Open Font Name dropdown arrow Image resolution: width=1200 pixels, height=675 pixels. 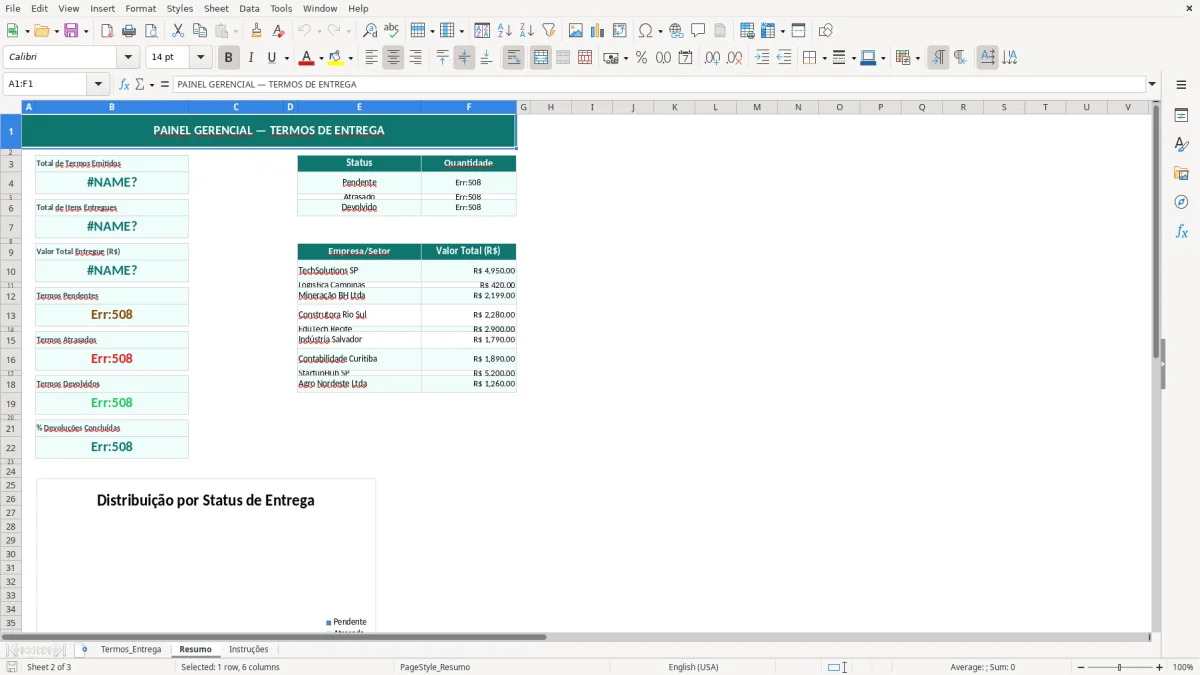[x=128, y=58]
